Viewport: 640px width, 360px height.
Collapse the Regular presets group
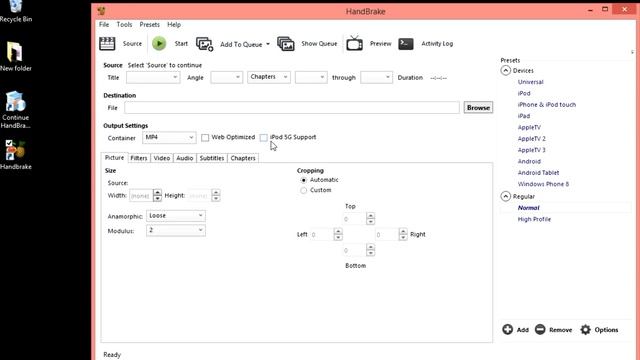[x=505, y=196]
